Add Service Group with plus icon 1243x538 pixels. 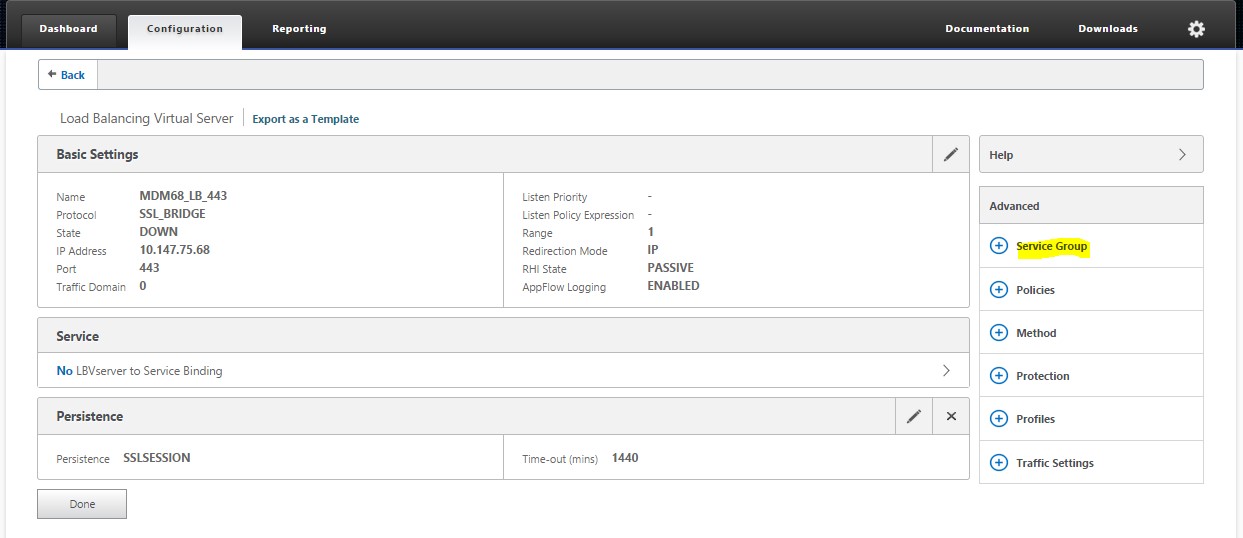click(998, 246)
